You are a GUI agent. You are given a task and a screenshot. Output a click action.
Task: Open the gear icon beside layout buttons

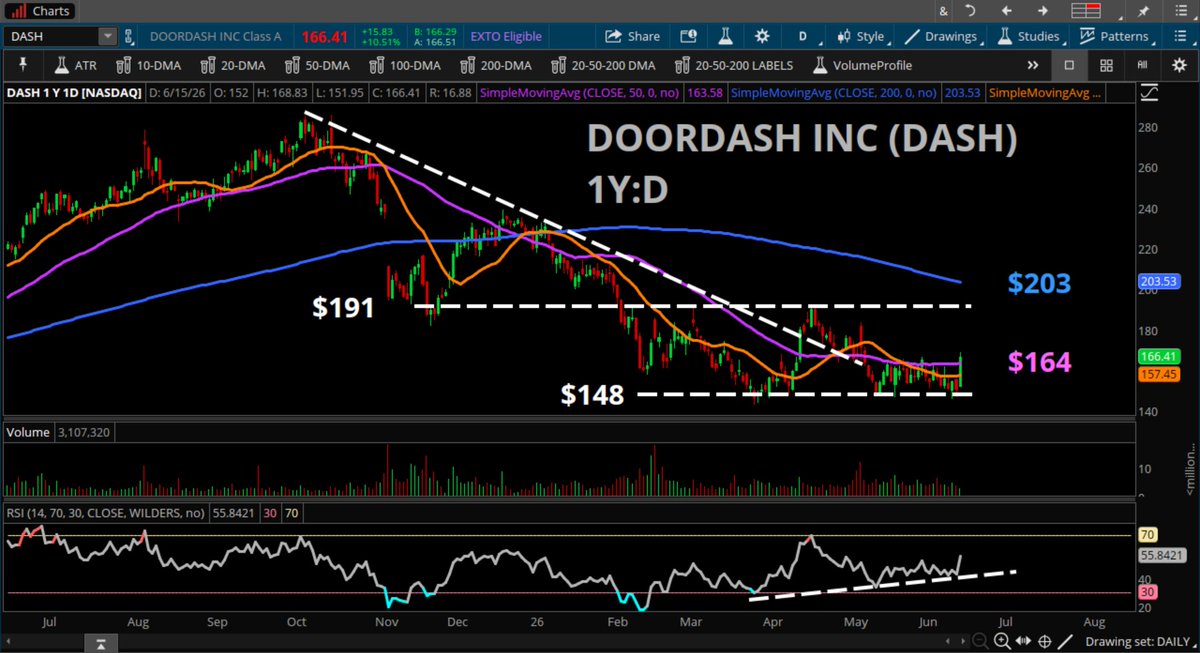pyautogui.click(x=1179, y=65)
